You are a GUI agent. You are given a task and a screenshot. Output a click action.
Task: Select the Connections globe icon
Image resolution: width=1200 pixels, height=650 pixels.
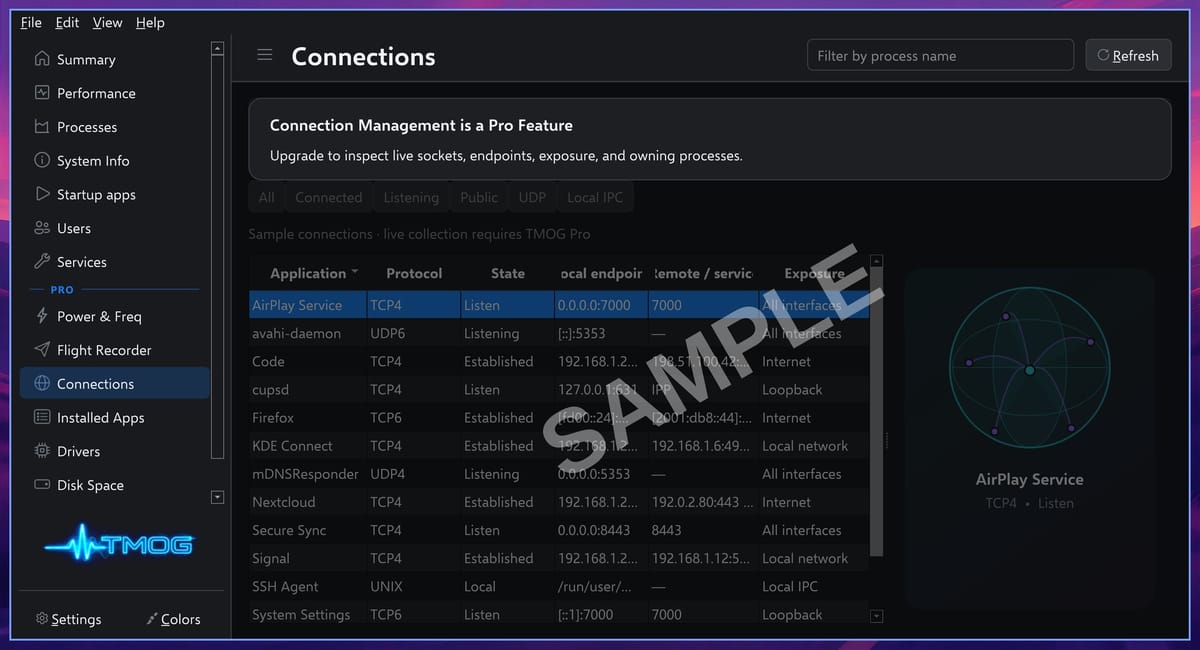click(42, 383)
